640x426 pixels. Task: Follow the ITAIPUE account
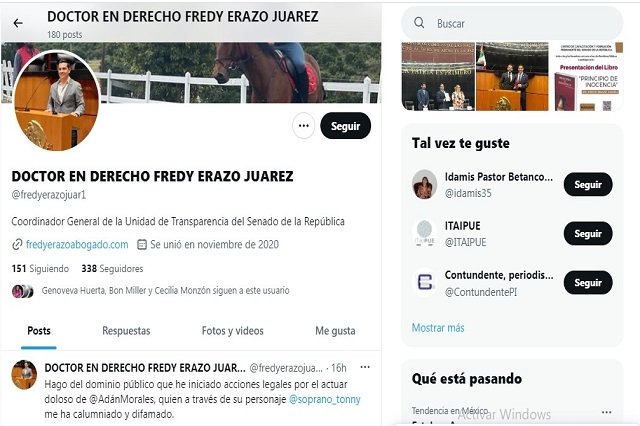(x=588, y=233)
